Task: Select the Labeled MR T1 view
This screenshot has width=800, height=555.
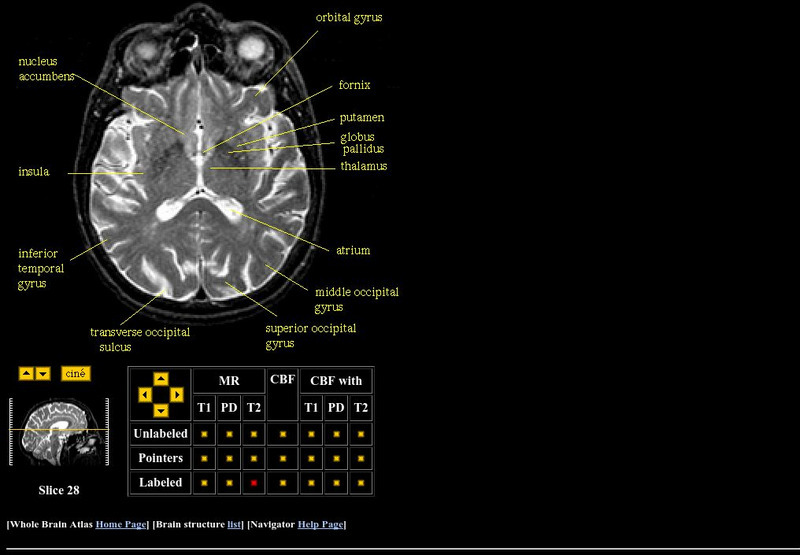Action: click(204, 482)
